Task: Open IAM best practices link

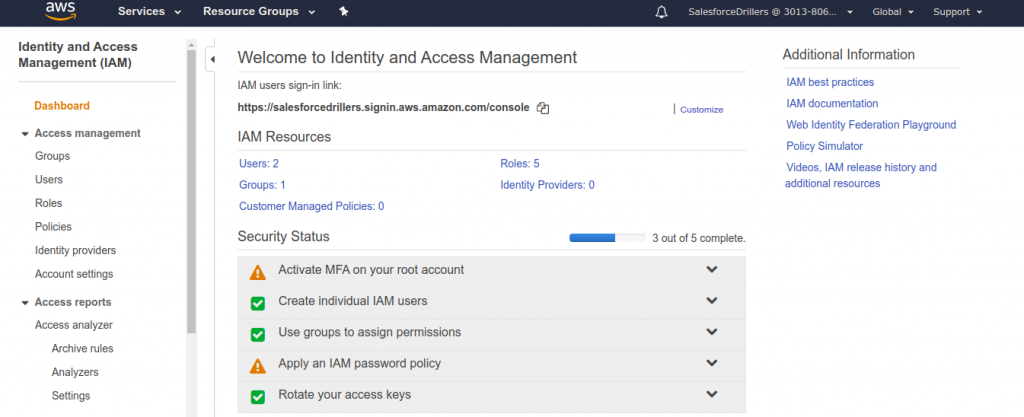Action: 830,82
